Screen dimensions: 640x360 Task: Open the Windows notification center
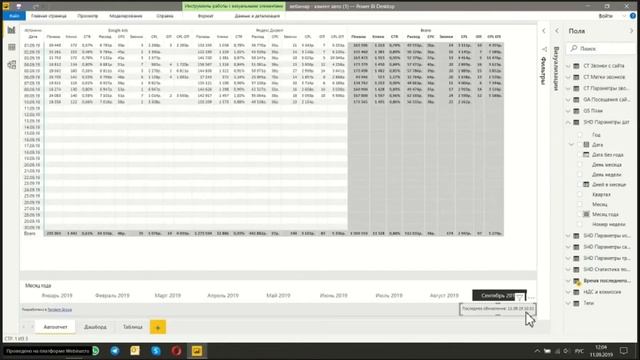(x=624, y=351)
